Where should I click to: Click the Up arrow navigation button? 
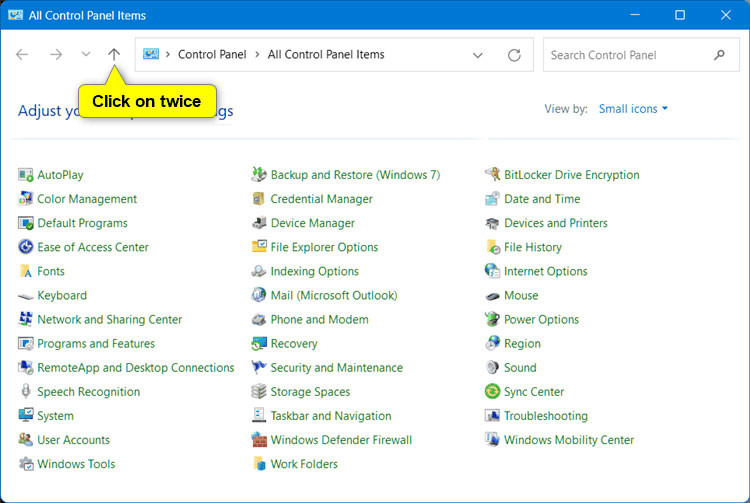click(114, 55)
